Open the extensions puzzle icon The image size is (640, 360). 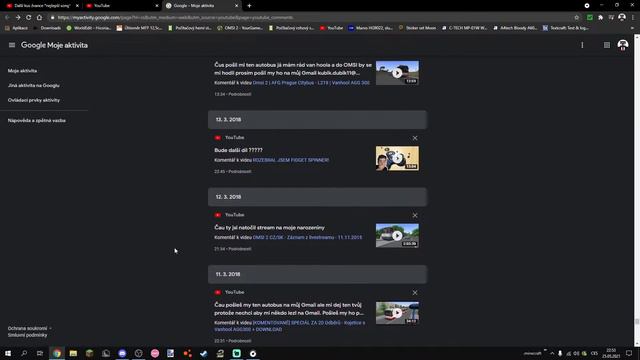point(600,18)
